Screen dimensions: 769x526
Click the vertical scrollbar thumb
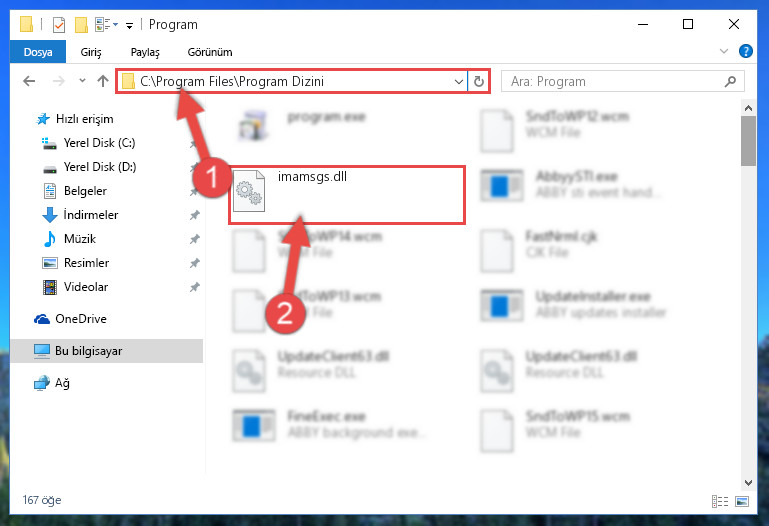tap(748, 141)
